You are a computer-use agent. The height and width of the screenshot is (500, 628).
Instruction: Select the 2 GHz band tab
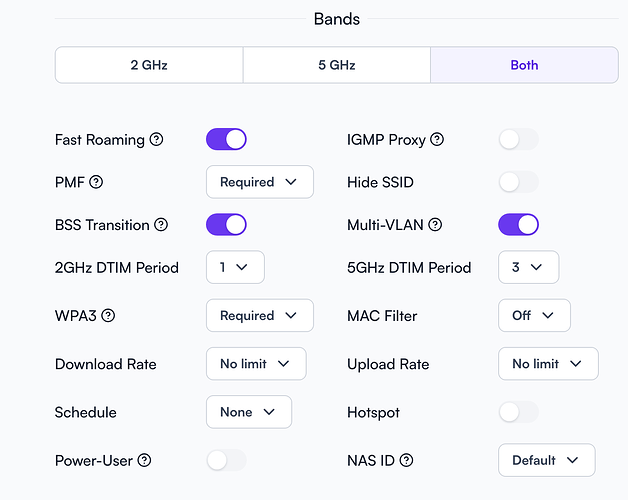[149, 65]
